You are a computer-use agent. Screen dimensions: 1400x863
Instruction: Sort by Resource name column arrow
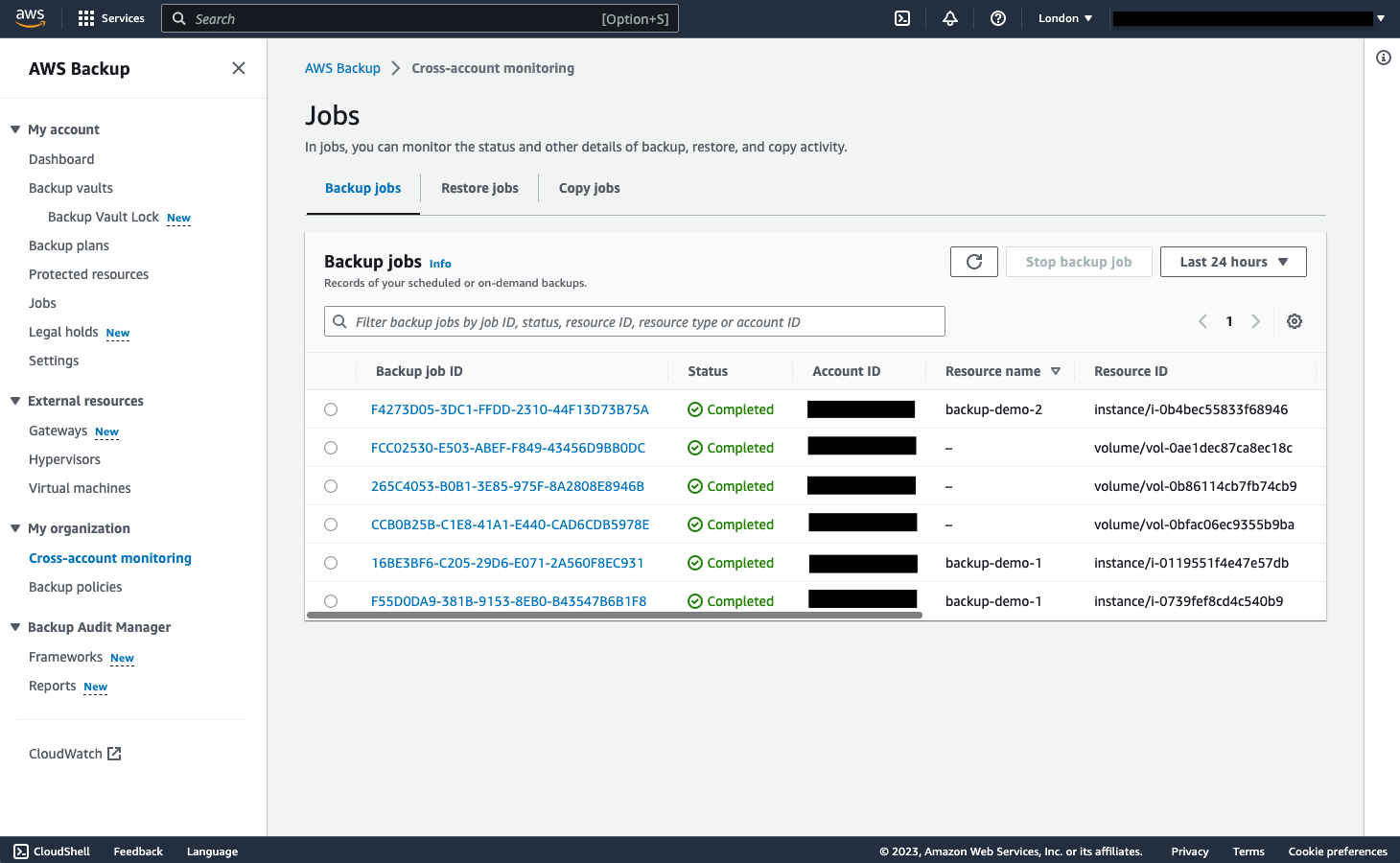(1056, 371)
